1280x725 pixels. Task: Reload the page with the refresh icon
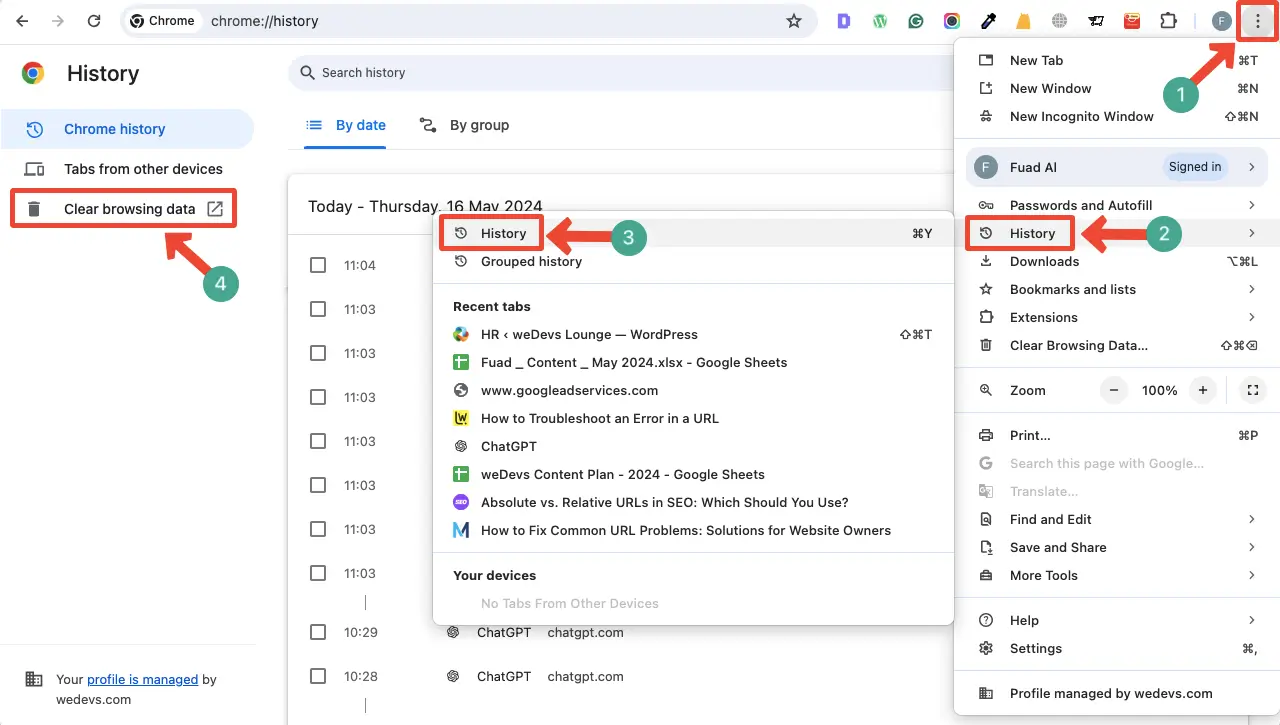click(x=94, y=21)
